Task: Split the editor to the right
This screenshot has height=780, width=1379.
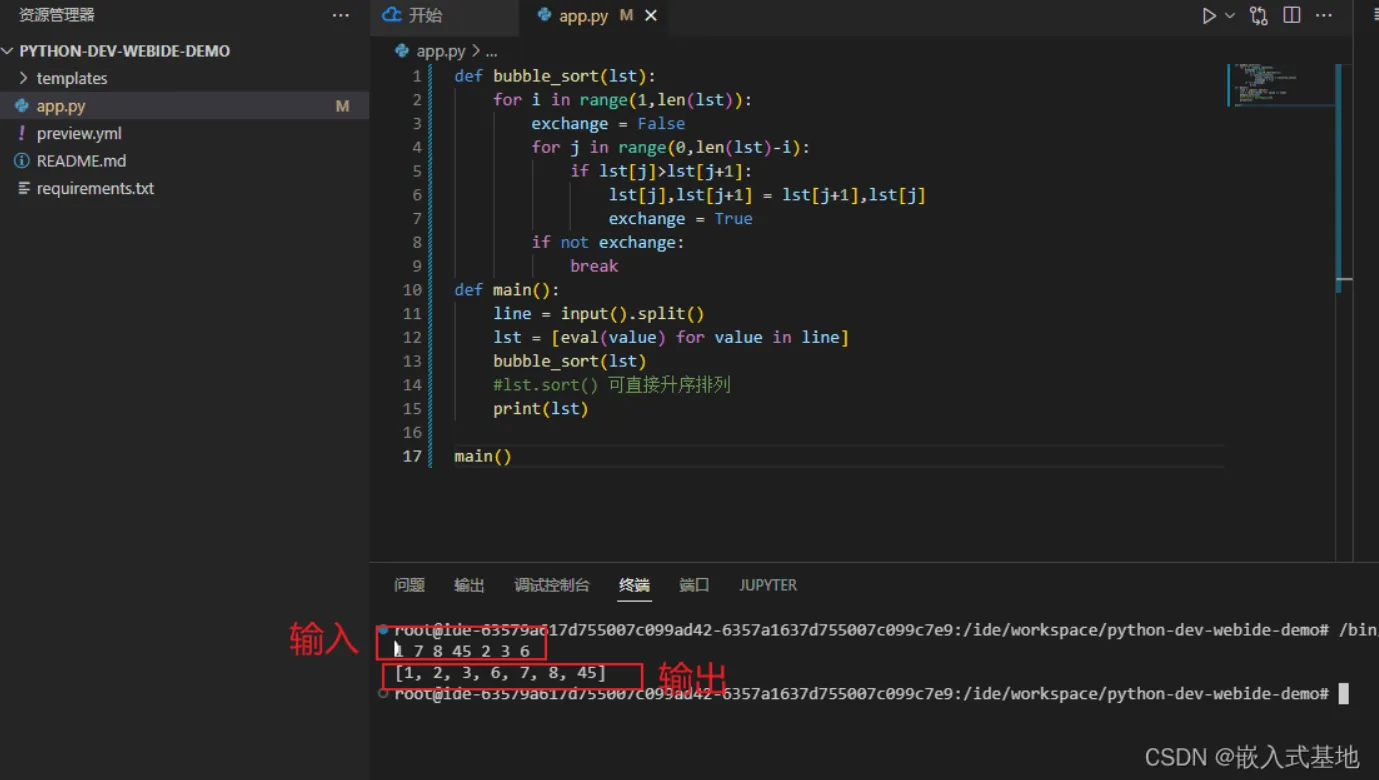Action: tap(1292, 16)
